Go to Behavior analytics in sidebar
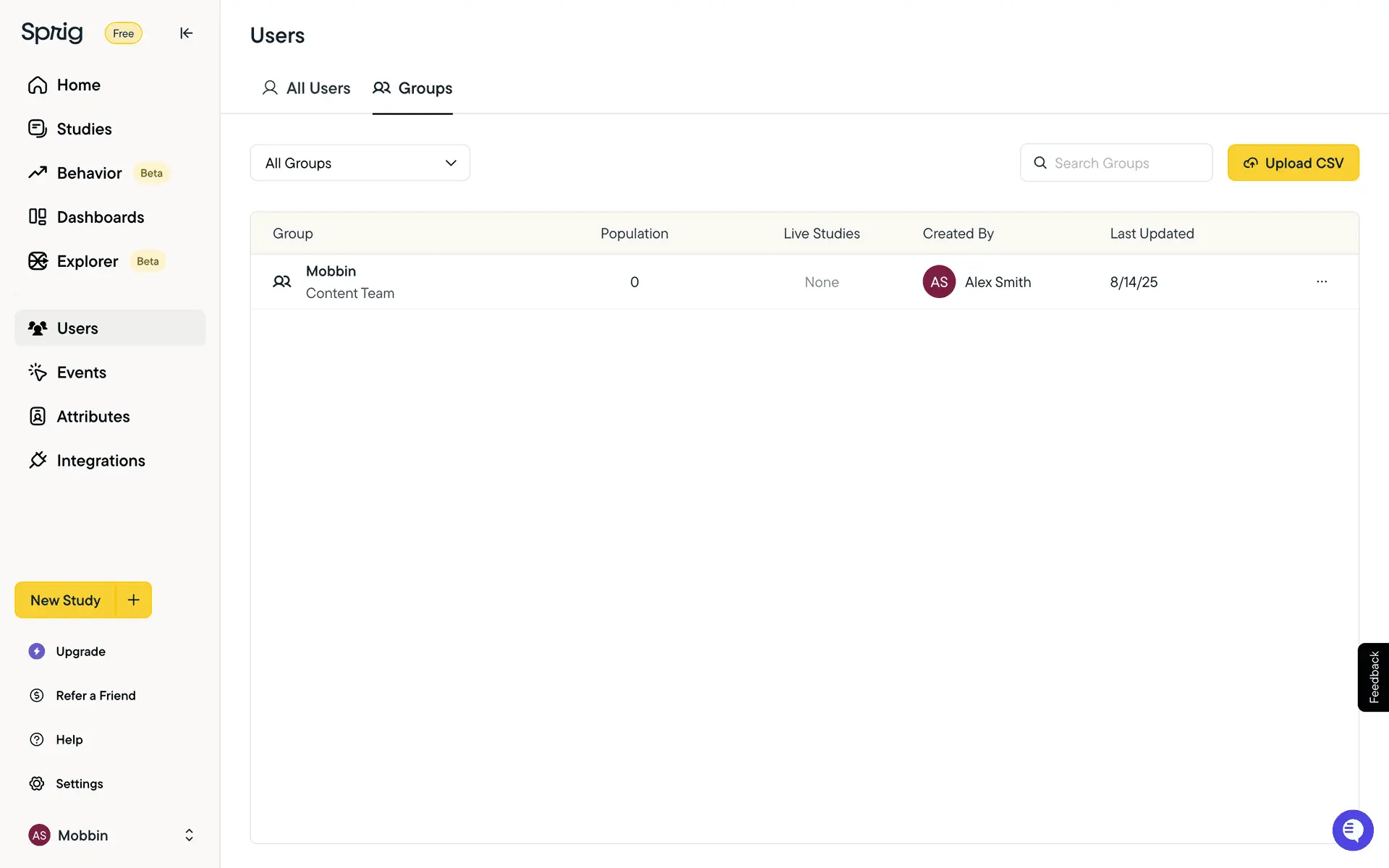The height and width of the screenshot is (868, 1389). click(89, 173)
